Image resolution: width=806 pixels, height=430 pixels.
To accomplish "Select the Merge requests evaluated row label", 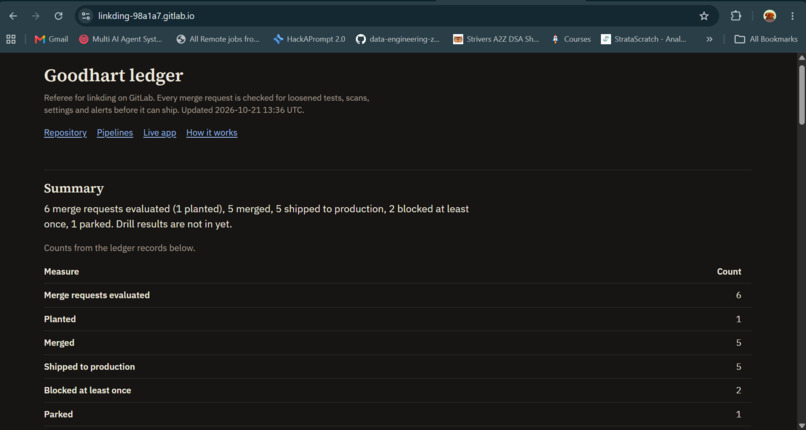I will coord(97,295).
